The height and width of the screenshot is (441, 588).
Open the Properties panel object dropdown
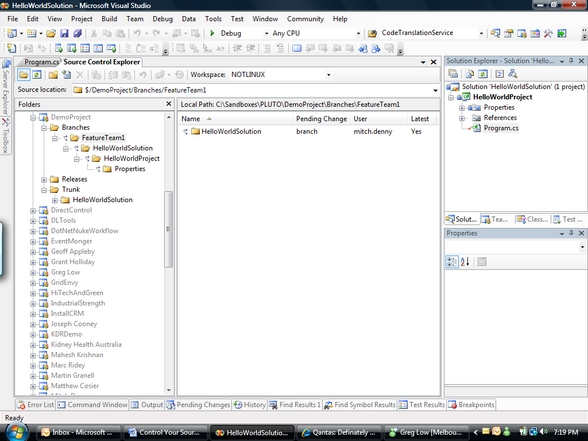click(582, 247)
